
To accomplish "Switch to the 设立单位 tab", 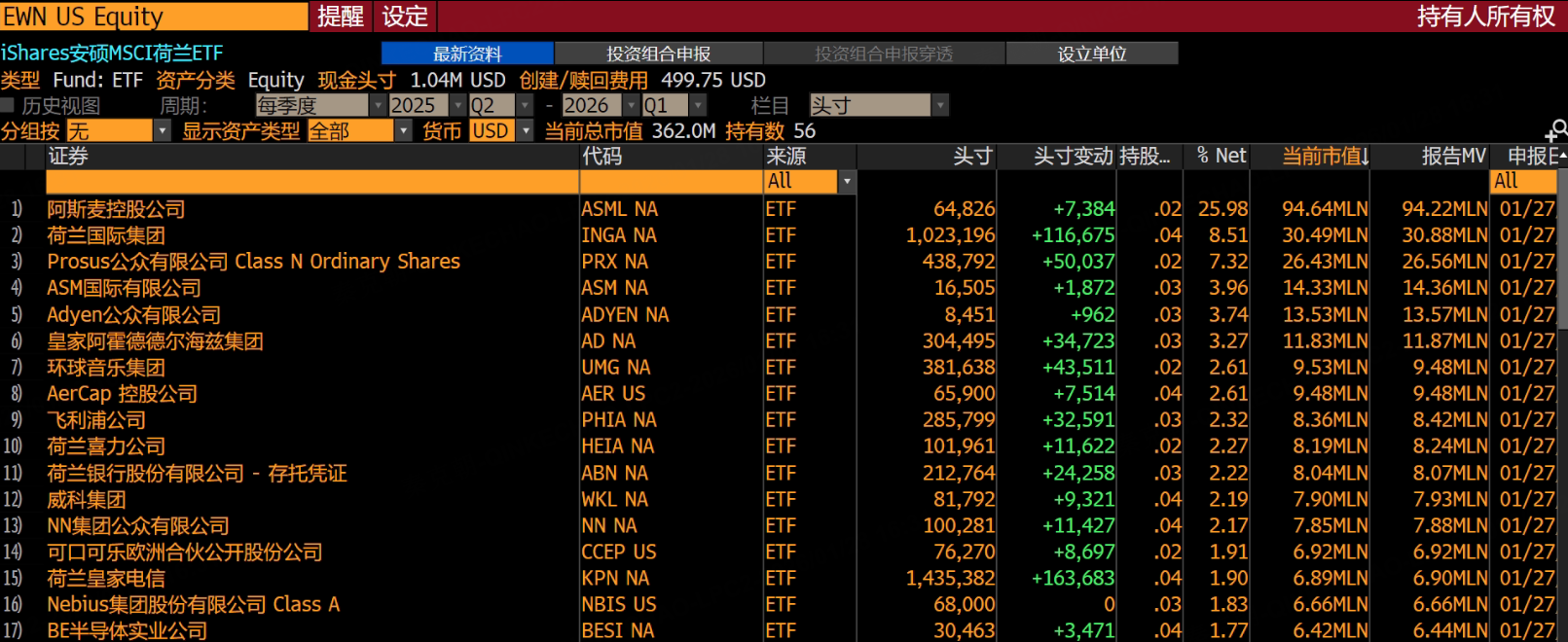I will tap(1092, 53).
